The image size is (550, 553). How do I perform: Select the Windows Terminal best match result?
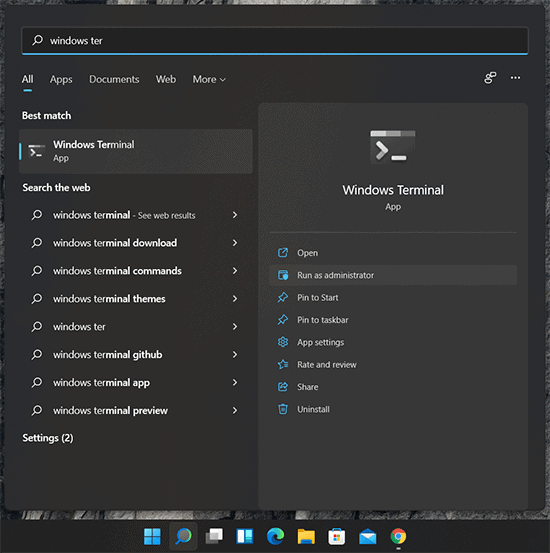coord(136,151)
